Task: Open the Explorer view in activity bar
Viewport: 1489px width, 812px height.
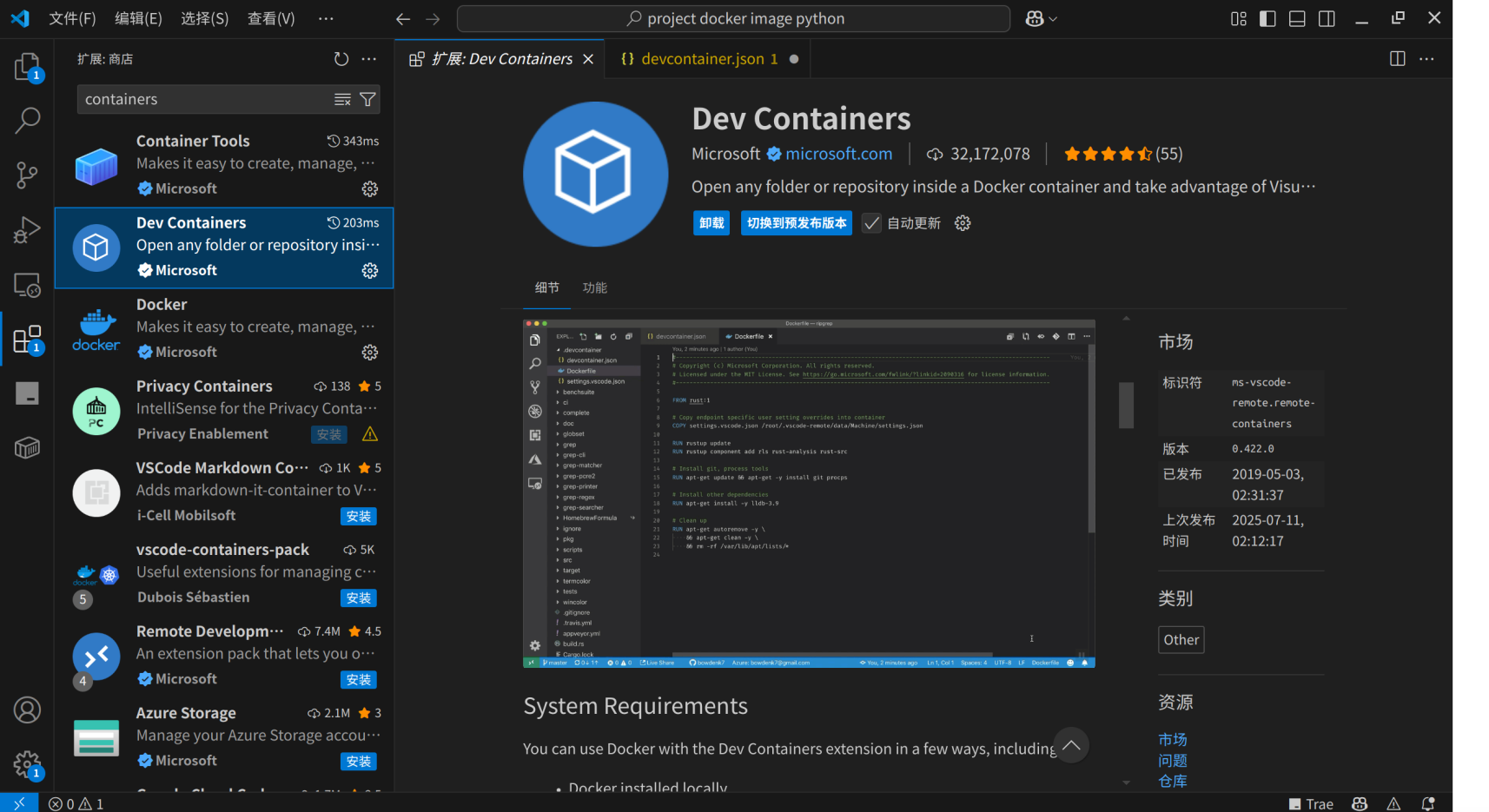Action: point(27,67)
